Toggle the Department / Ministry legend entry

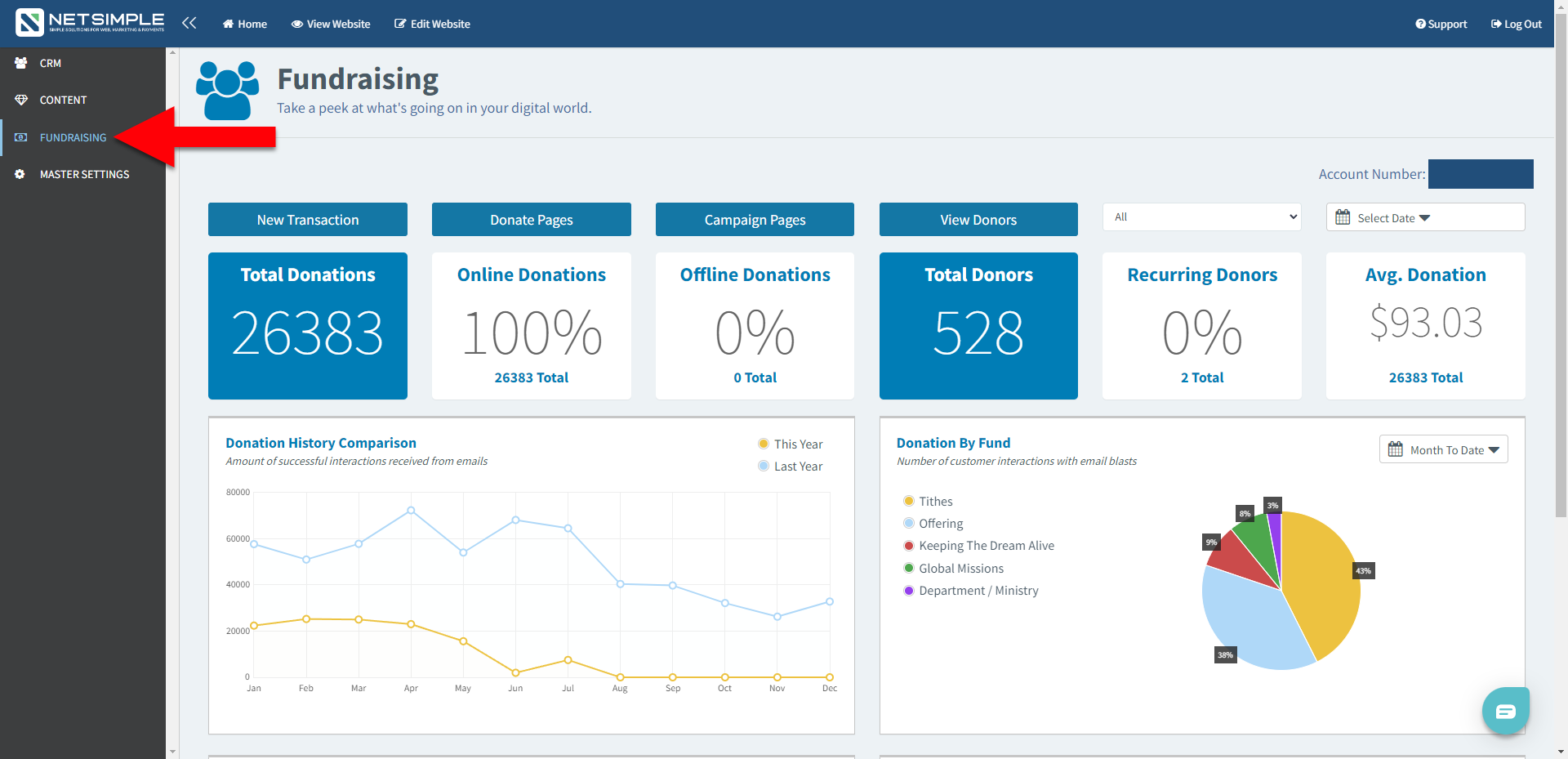click(971, 590)
